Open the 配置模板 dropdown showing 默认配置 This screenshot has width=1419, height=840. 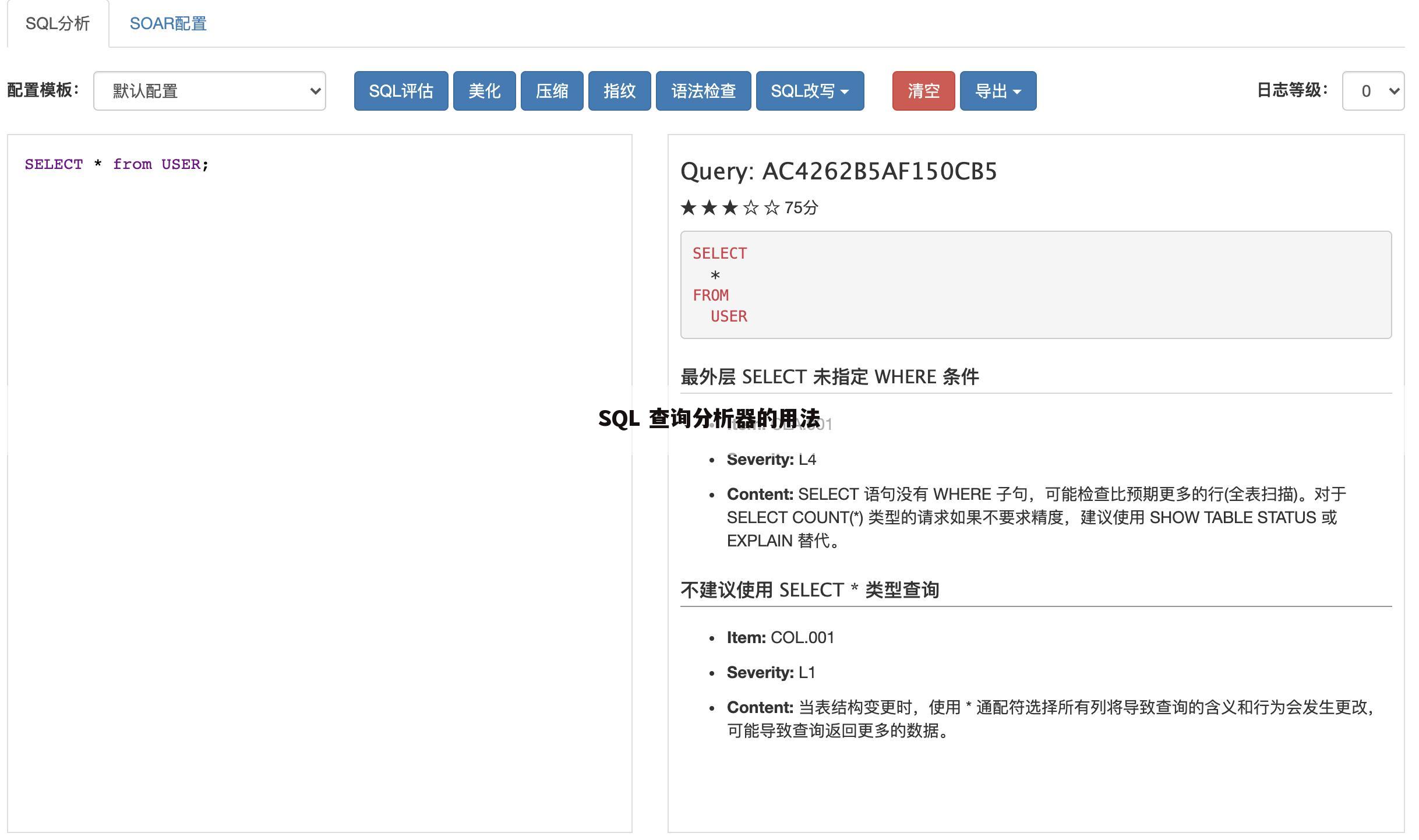[x=210, y=91]
